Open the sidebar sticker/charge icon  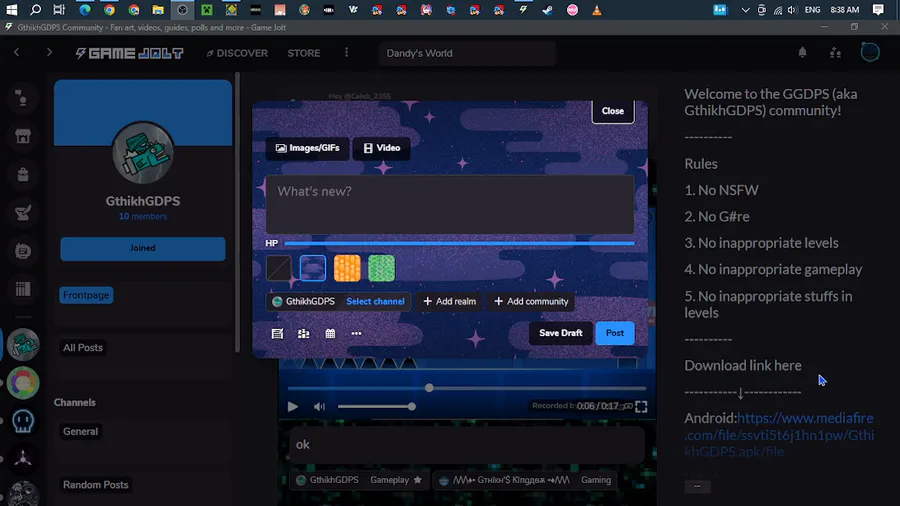[22, 251]
